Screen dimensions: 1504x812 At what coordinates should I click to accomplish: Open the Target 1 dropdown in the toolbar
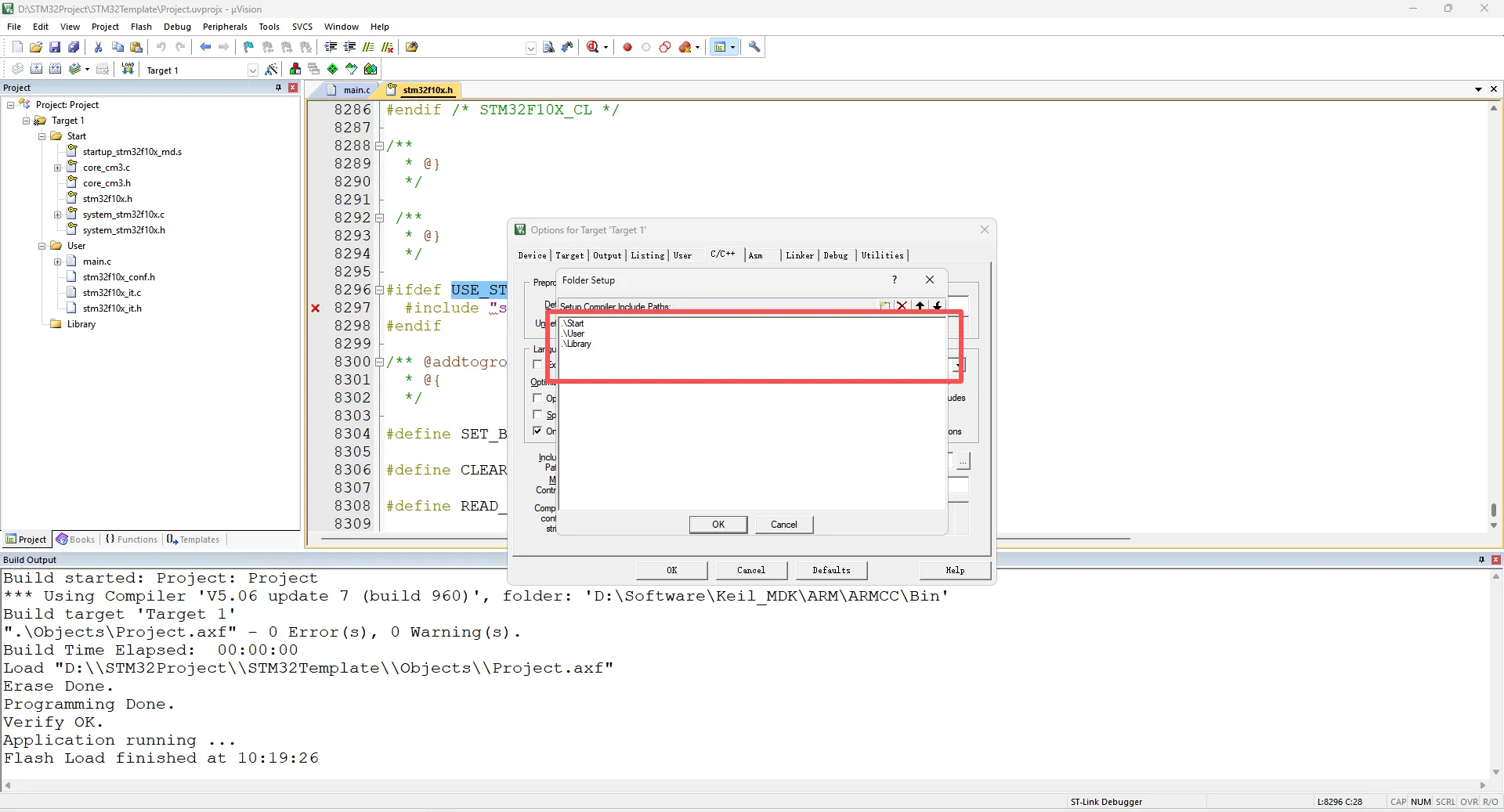tap(252, 70)
